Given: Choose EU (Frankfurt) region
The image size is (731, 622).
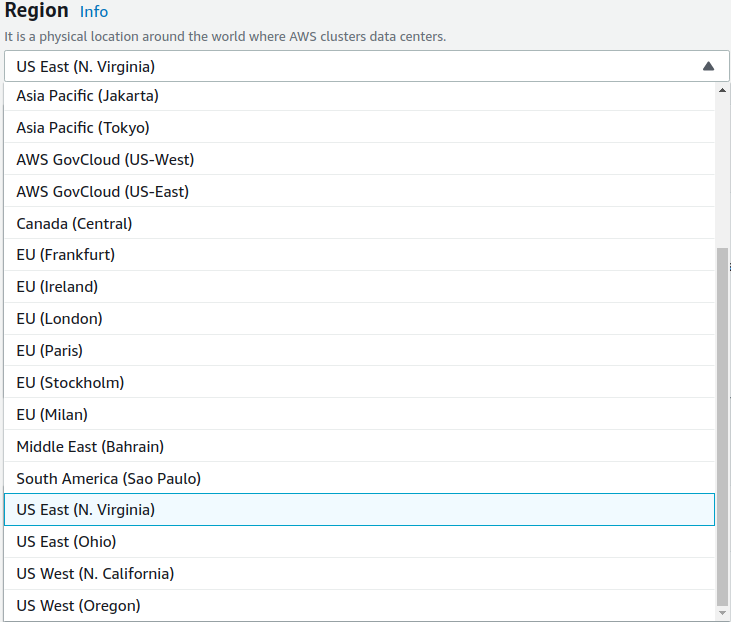Looking at the screenshot, I should coord(66,255).
